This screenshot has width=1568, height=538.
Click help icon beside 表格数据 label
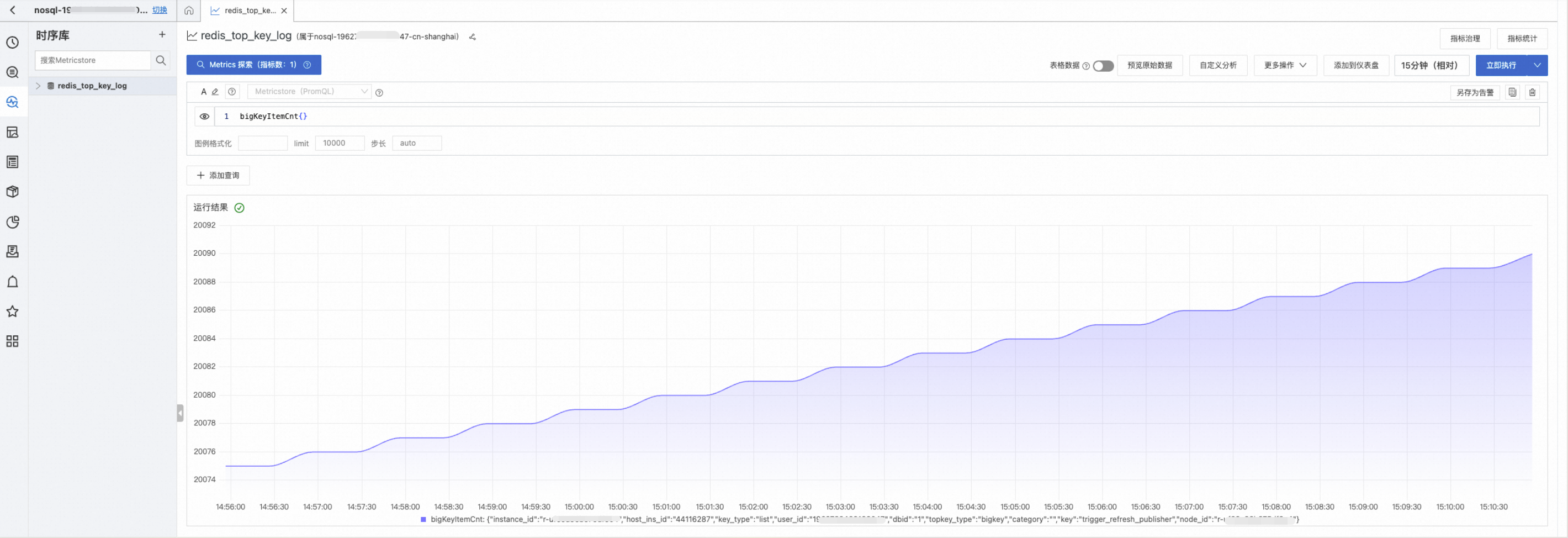pyautogui.click(x=1086, y=66)
